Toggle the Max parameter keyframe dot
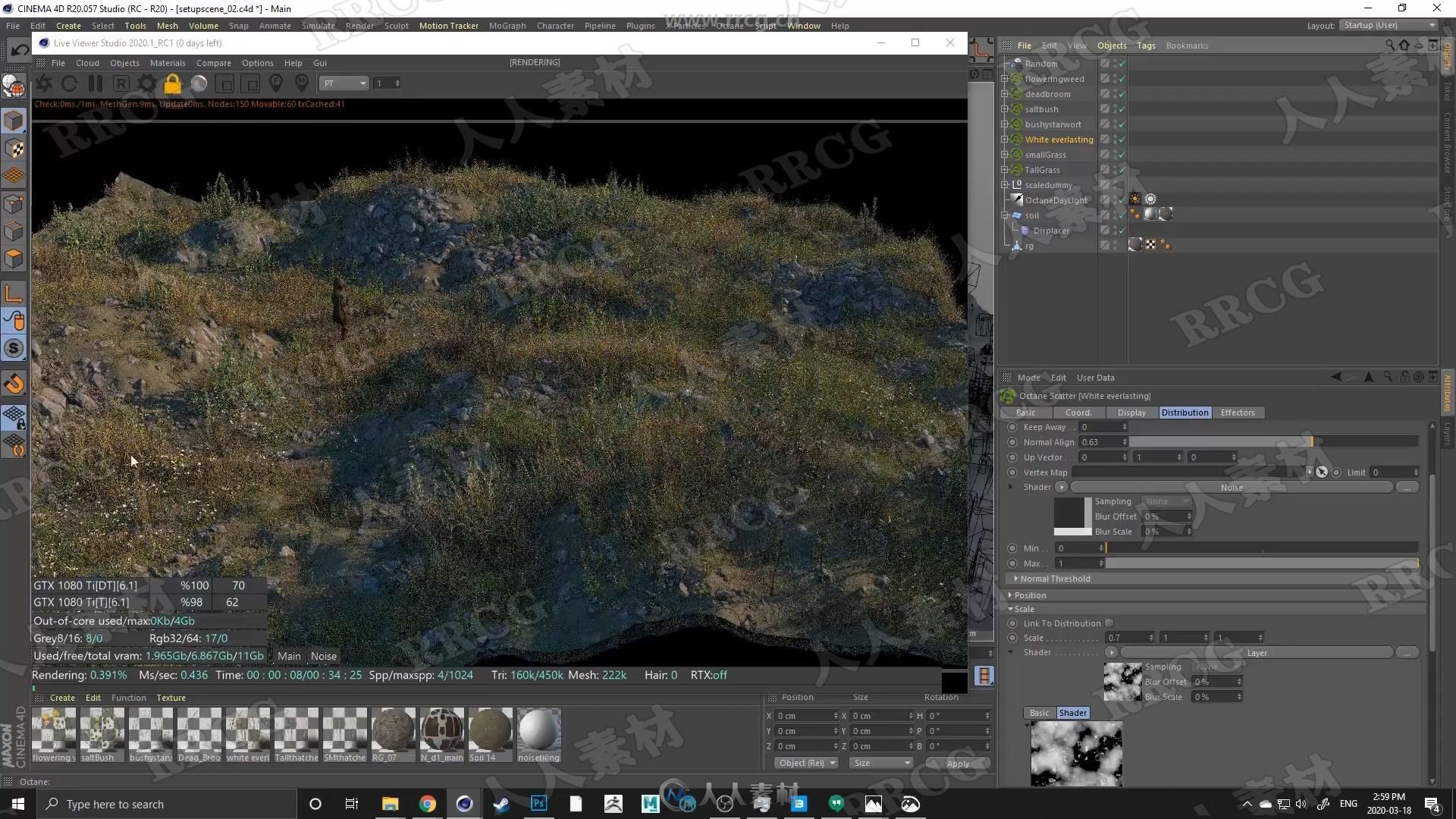This screenshot has width=1456, height=819. [1012, 563]
